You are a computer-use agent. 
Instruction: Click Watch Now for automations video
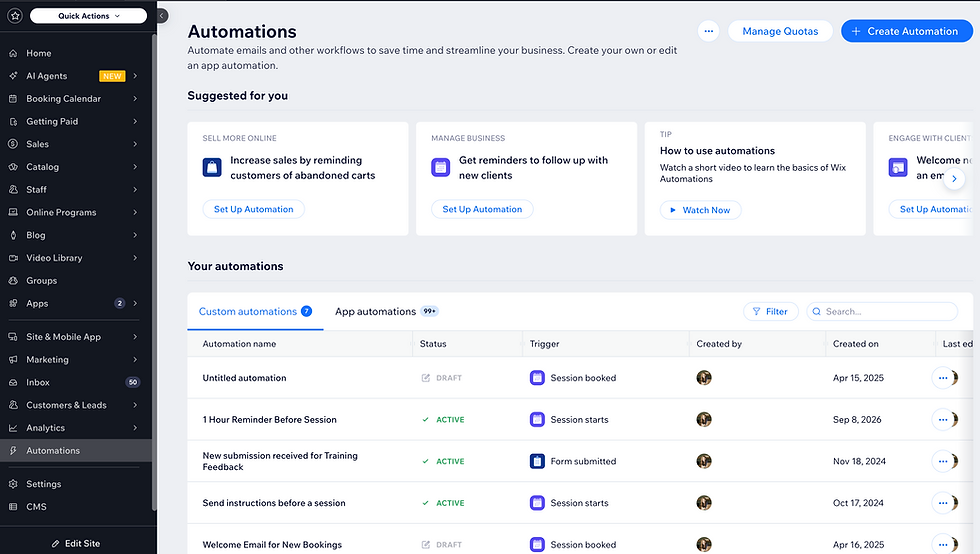point(700,210)
